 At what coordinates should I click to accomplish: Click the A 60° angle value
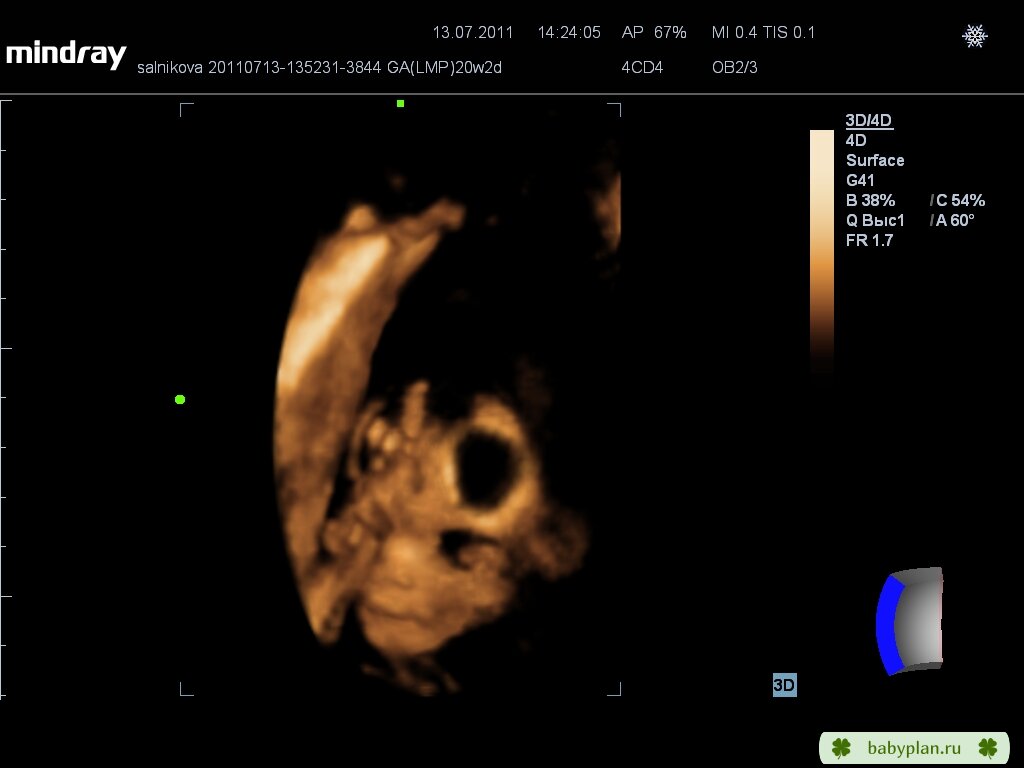[x=955, y=221]
